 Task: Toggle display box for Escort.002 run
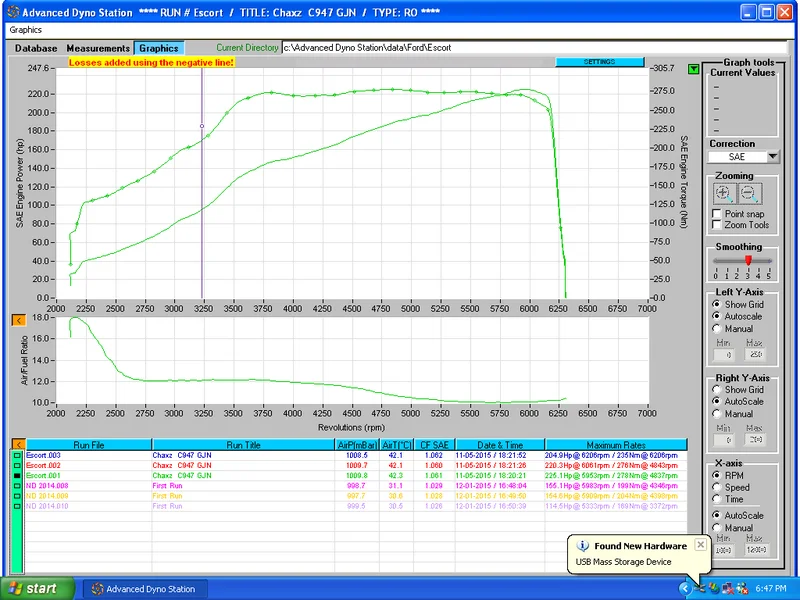click(17, 466)
